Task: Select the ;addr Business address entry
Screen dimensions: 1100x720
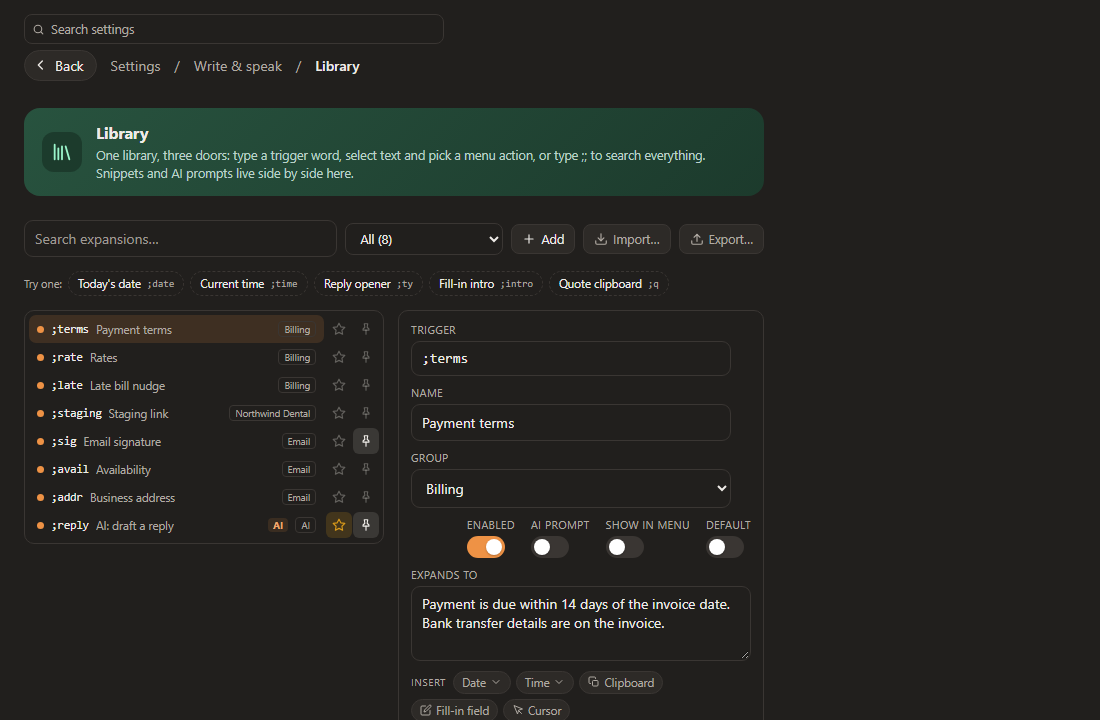Action: (x=176, y=498)
